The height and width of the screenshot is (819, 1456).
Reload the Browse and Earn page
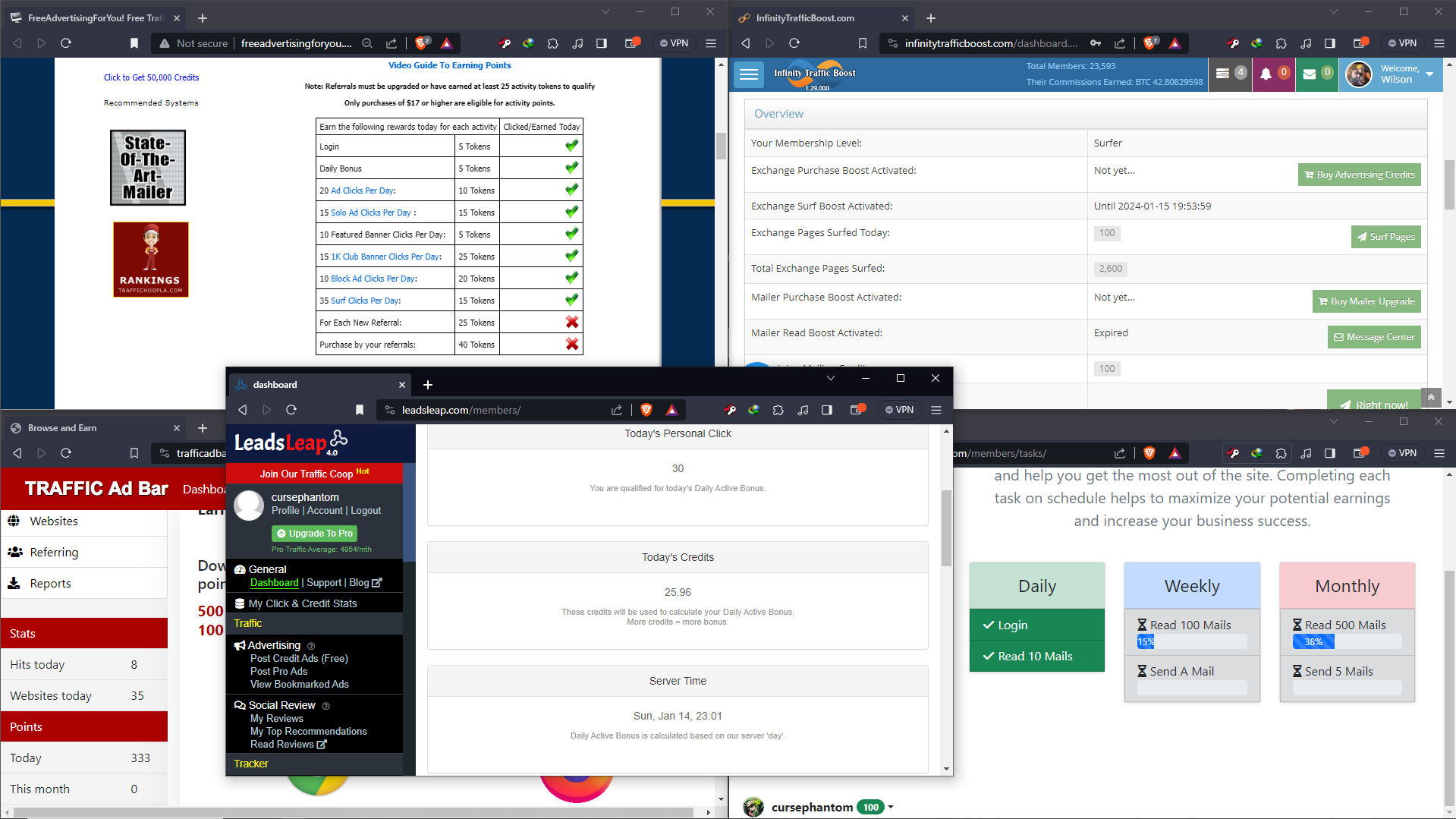[66, 453]
